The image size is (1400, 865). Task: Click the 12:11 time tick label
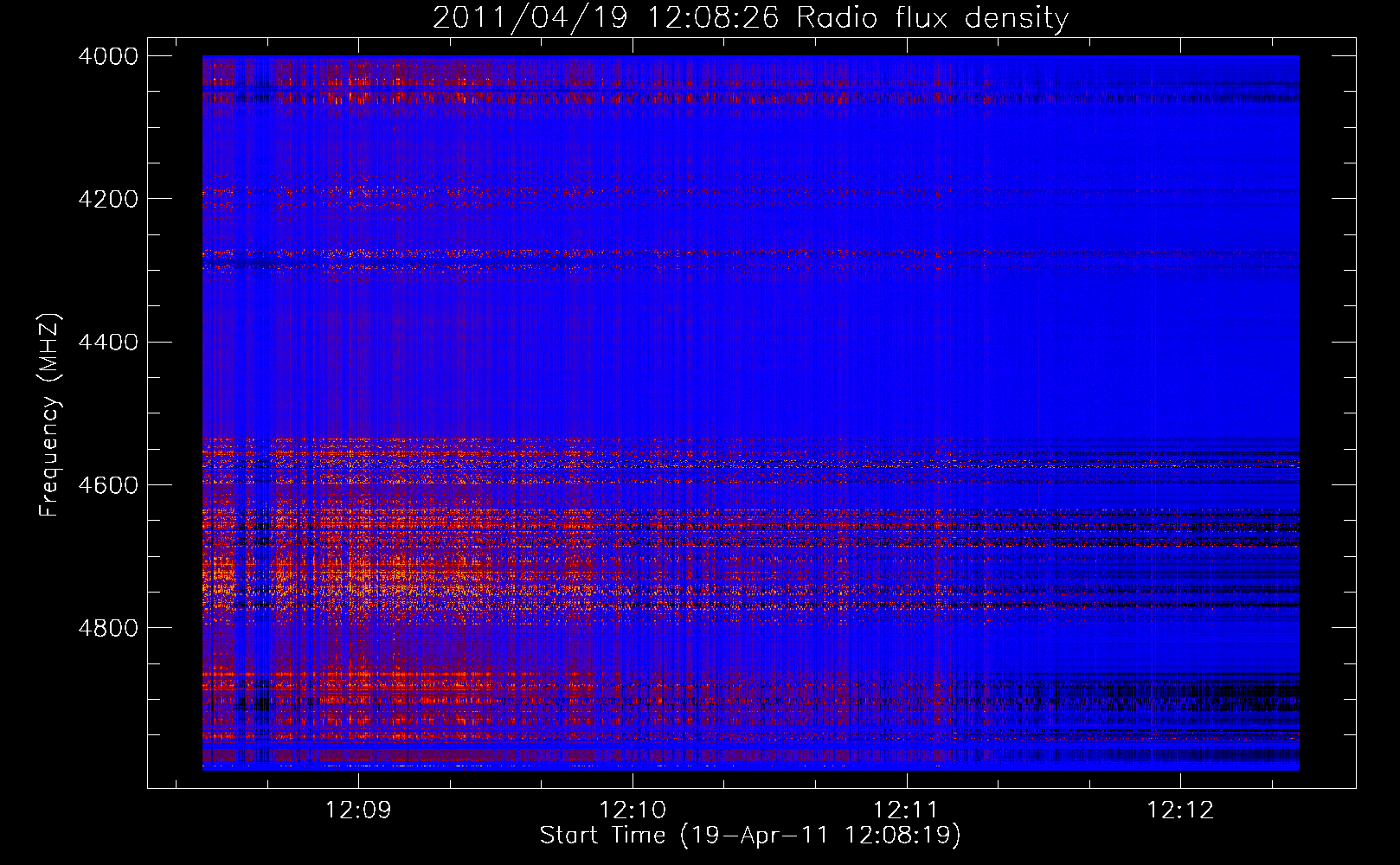tap(906, 811)
